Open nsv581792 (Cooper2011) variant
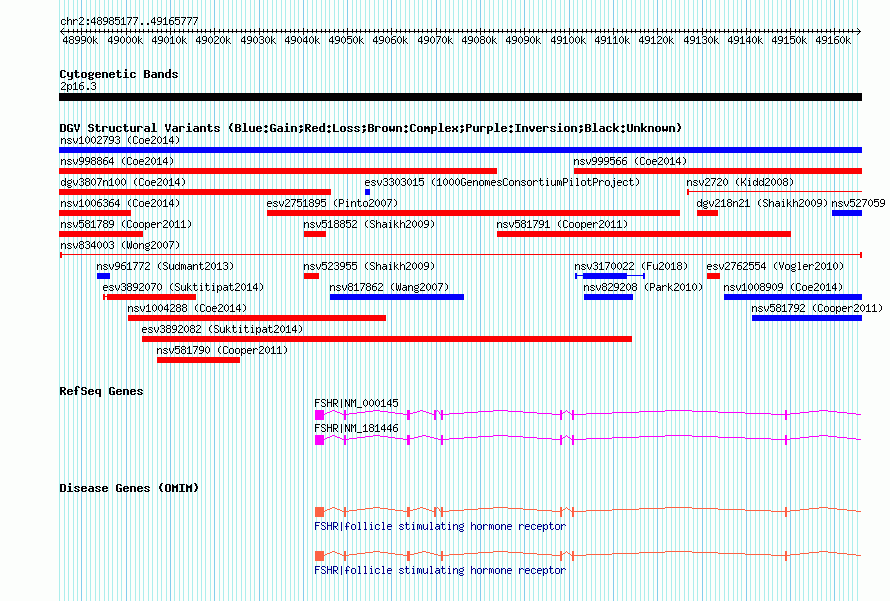Screen dimensions: 890x601 pyautogui.click(x=807, y=318)
